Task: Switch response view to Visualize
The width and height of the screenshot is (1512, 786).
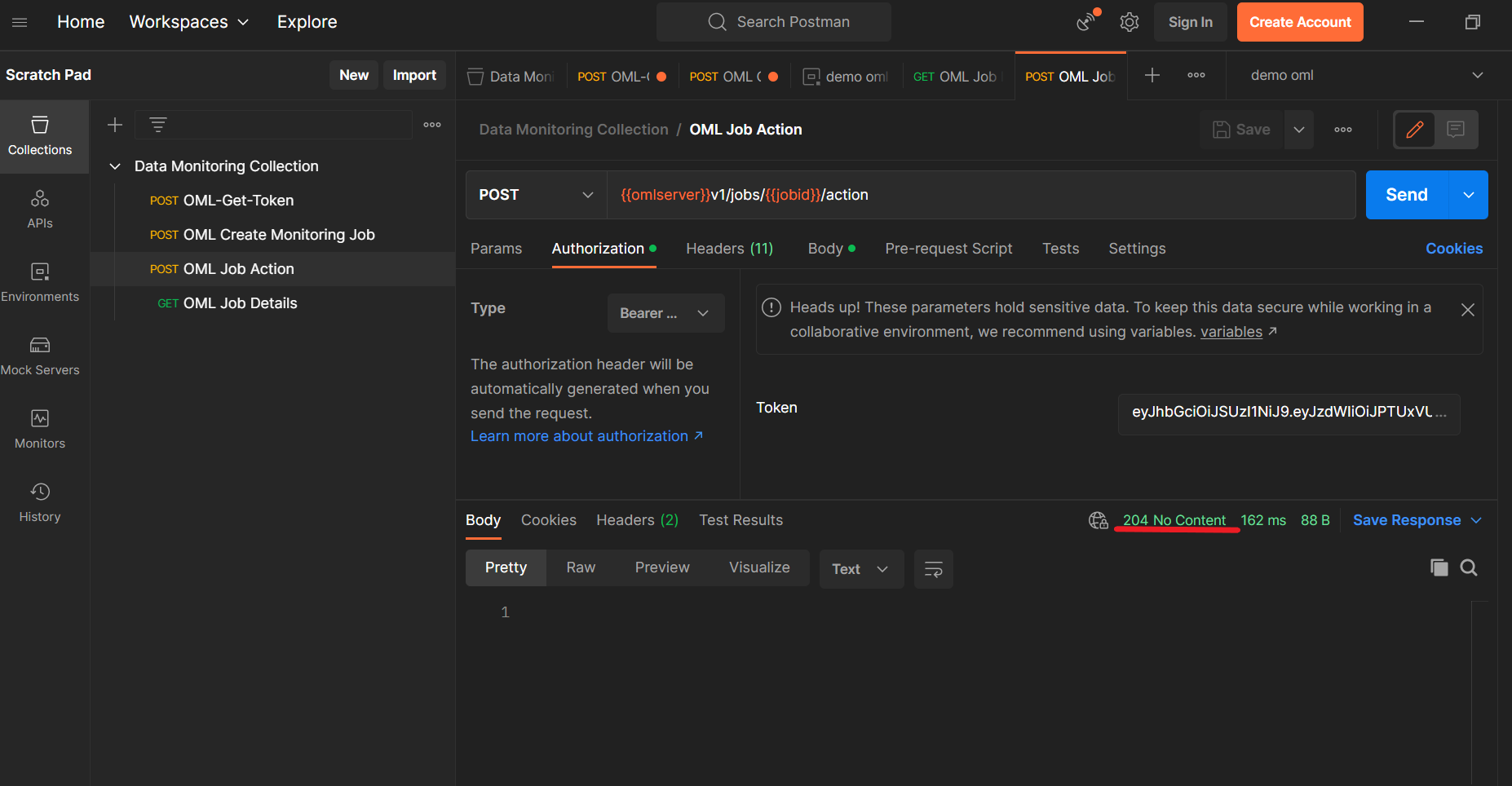Action: 759,567
